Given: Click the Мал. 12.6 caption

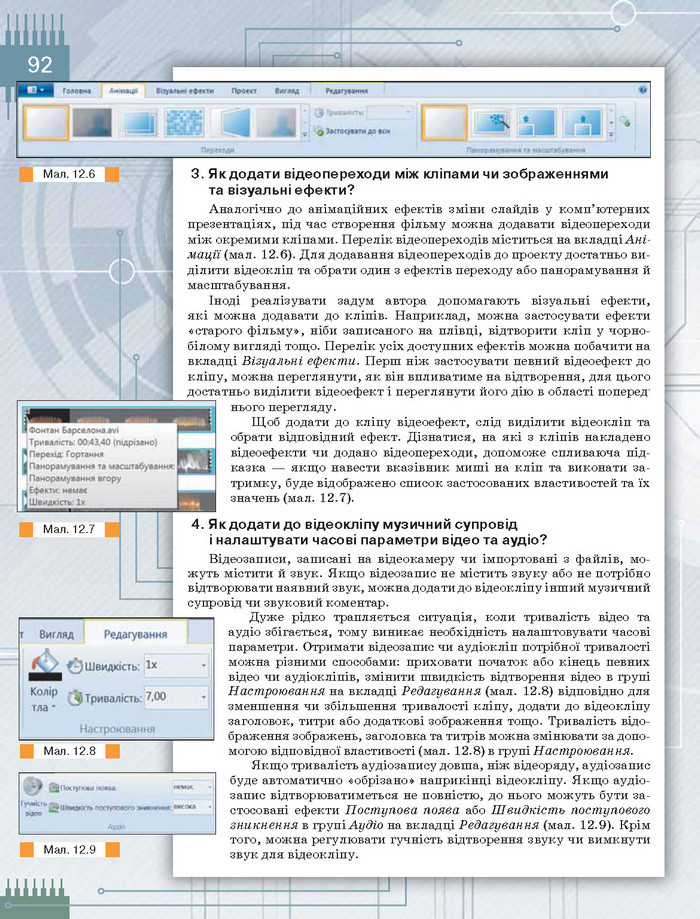Looking at the screenshot, I should click(69, 174).
